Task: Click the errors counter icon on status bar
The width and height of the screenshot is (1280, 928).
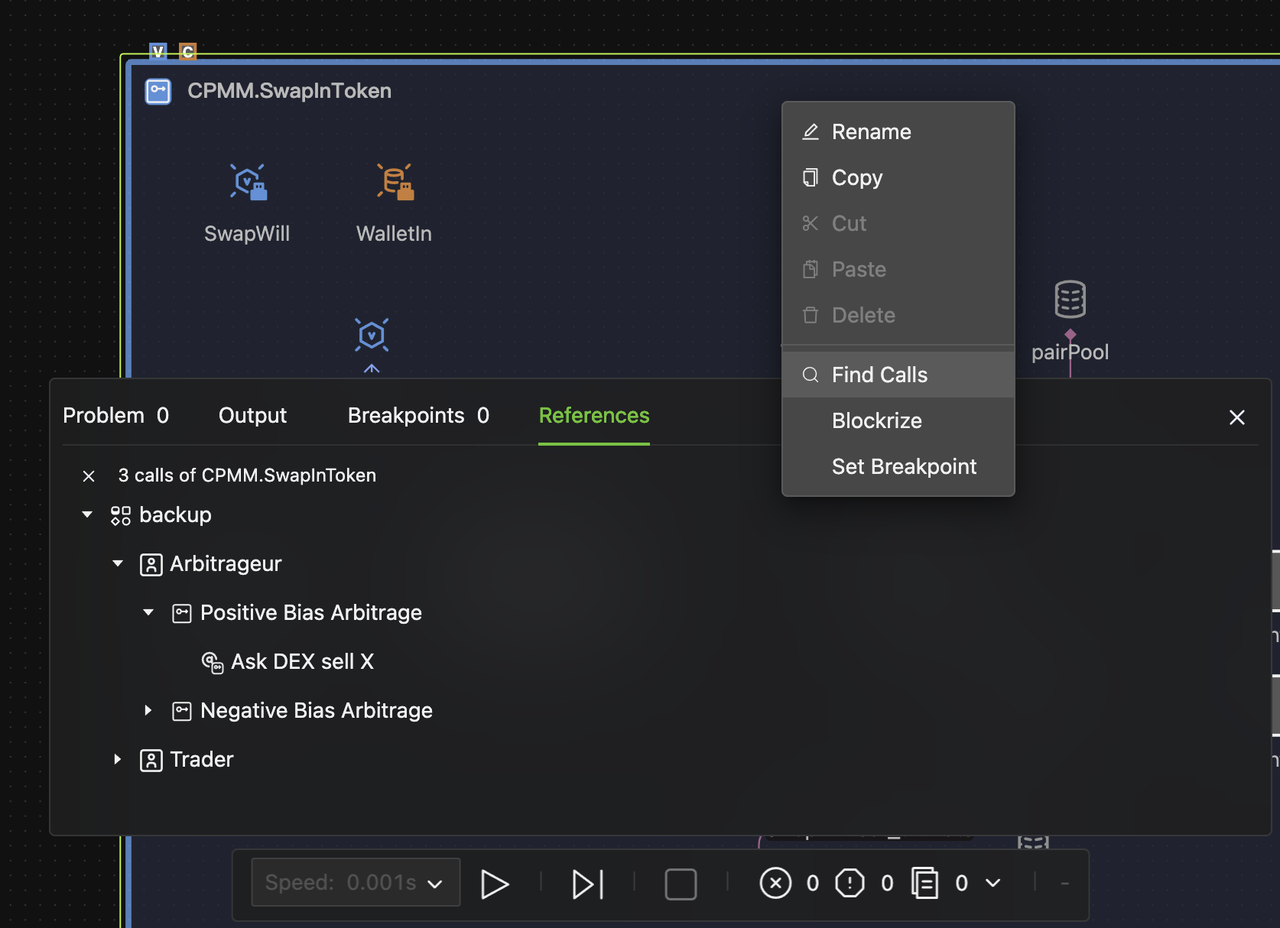Action: coord(776,883)
